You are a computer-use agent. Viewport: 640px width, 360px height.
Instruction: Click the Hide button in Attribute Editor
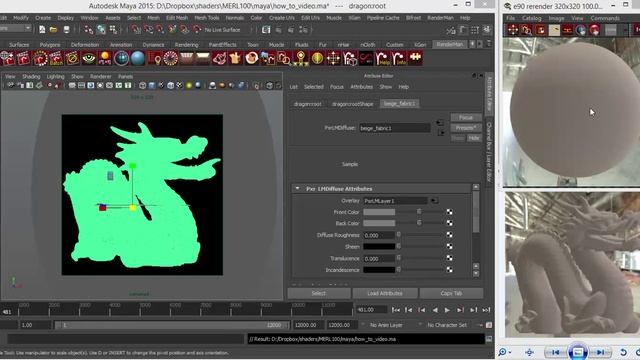click(x=474, y=138)
